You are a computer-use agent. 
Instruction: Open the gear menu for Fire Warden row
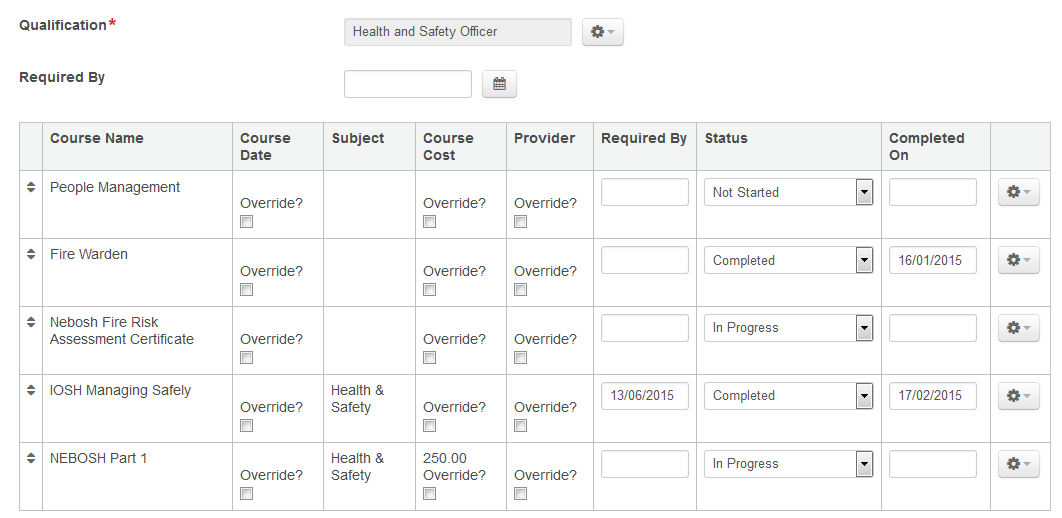[x=1018, y=260]
